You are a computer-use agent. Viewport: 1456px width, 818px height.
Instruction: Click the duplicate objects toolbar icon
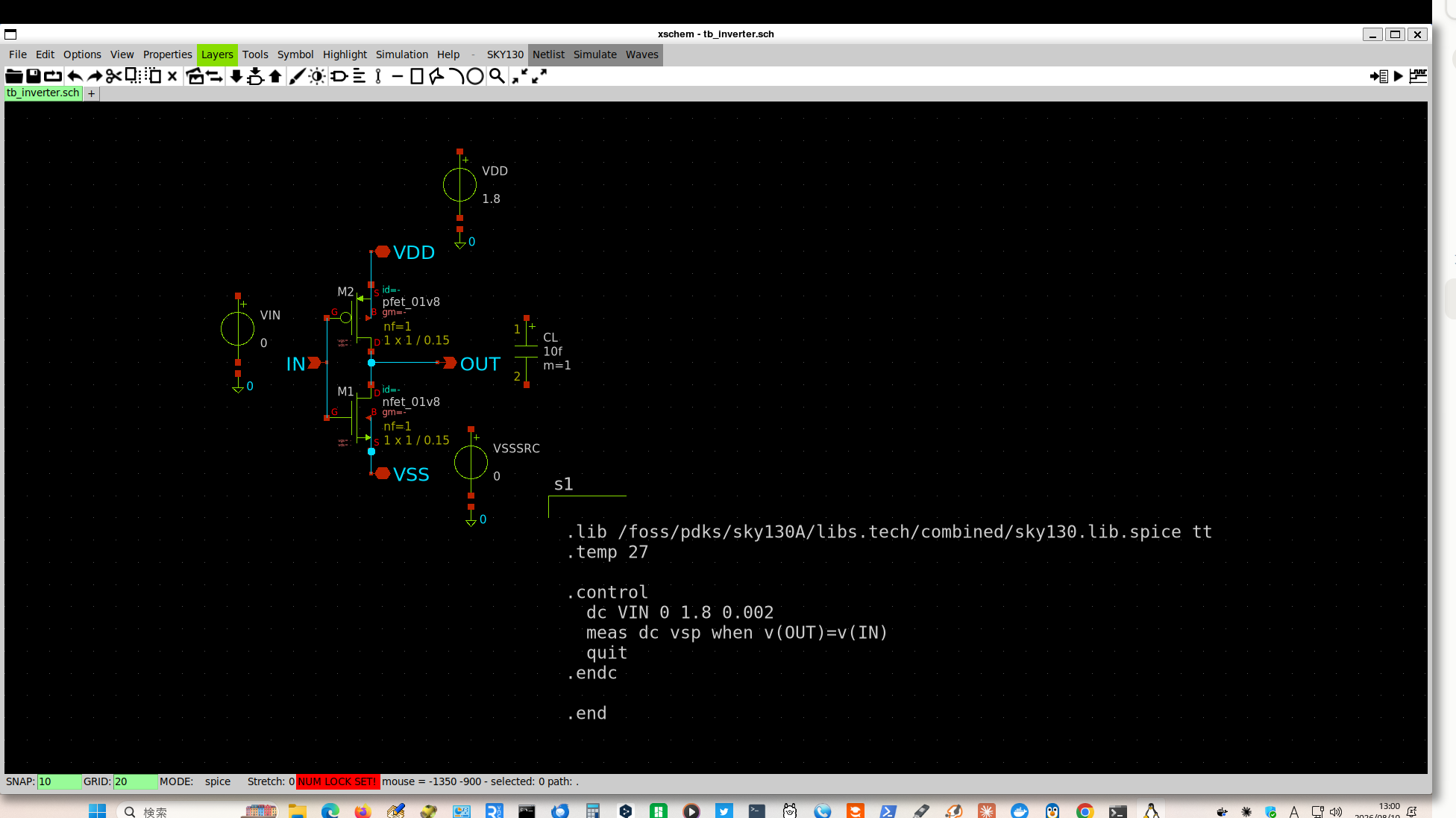pyautogui.click(x=195, y=76)
